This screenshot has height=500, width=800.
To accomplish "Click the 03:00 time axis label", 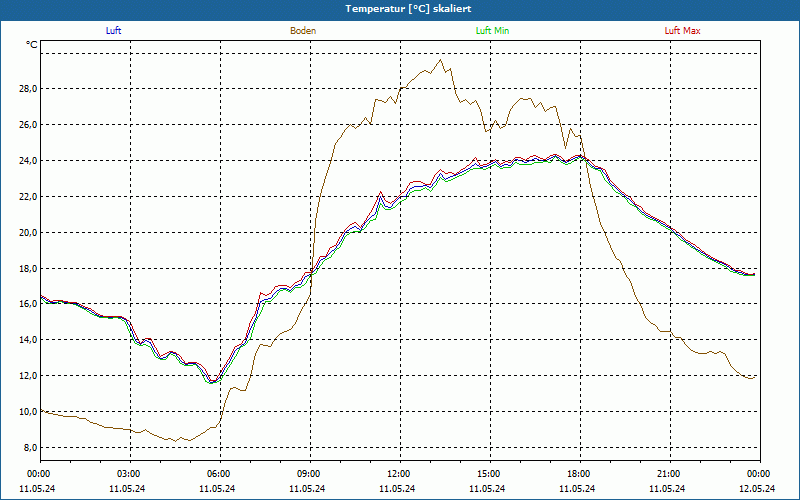I will pos(131,474).
